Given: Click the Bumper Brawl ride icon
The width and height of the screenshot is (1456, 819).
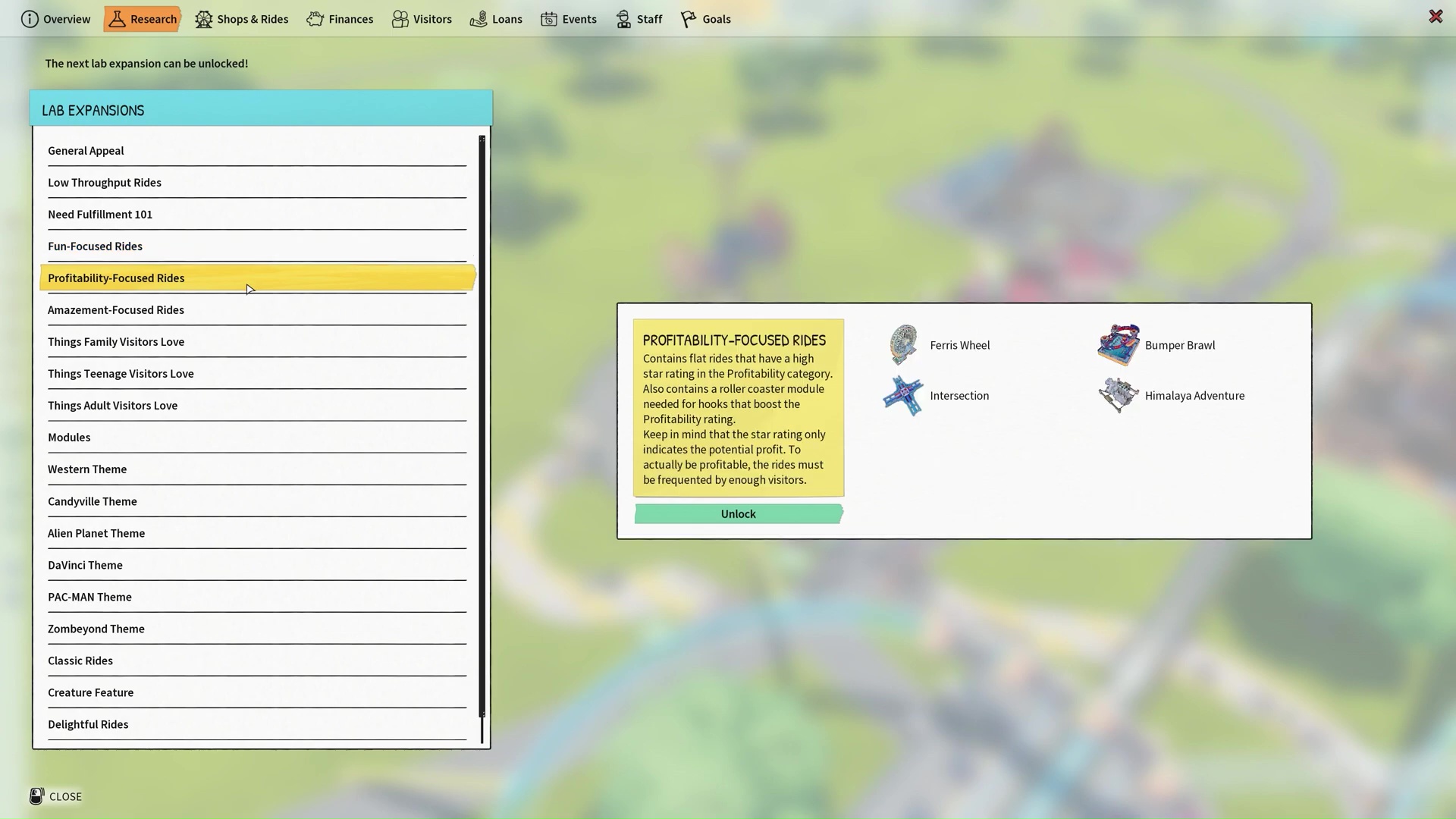Looking at the screenshot, I should [x=1118, y=345].
